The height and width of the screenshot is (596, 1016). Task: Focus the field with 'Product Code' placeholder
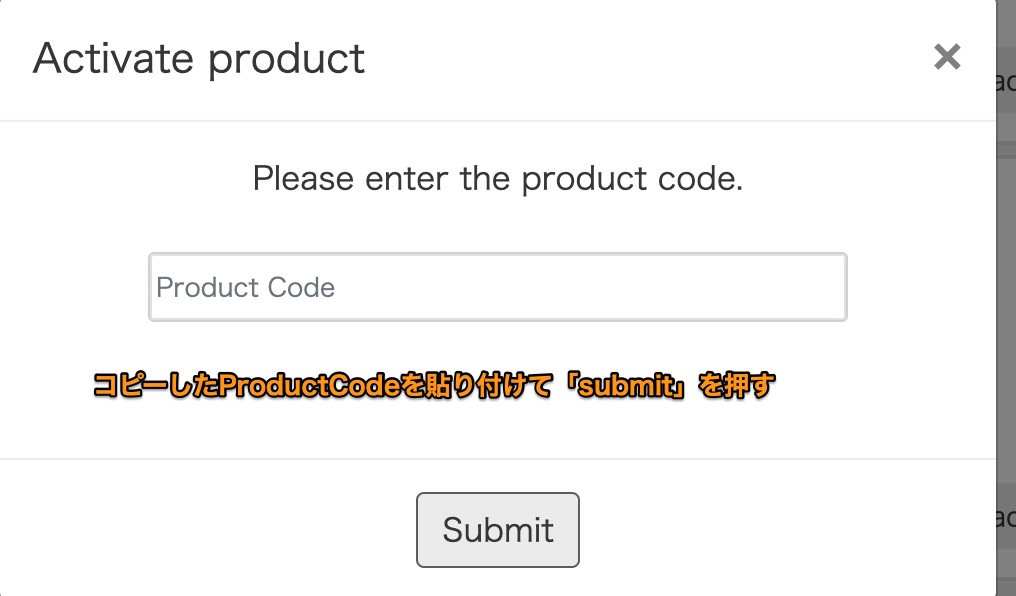498,287
